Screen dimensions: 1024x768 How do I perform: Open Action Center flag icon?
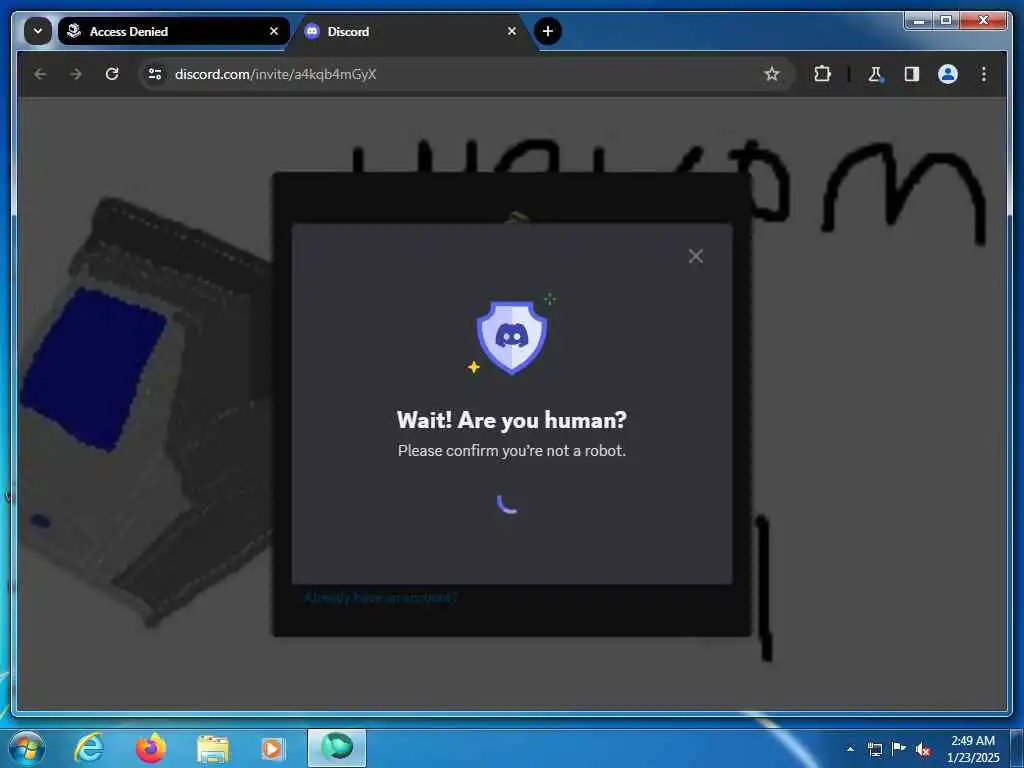point(899,748)
